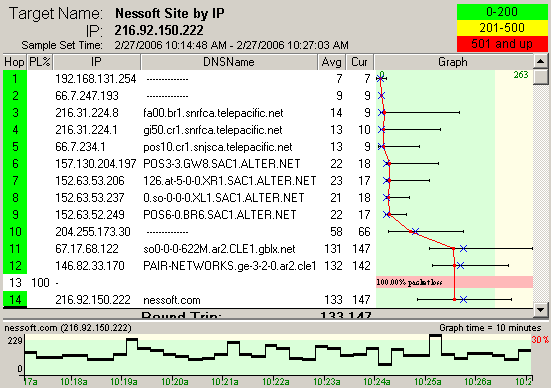This screenshot has height=388, width=551.
Task: Click the Sample Set Time range text
Action: pos(232,45)
